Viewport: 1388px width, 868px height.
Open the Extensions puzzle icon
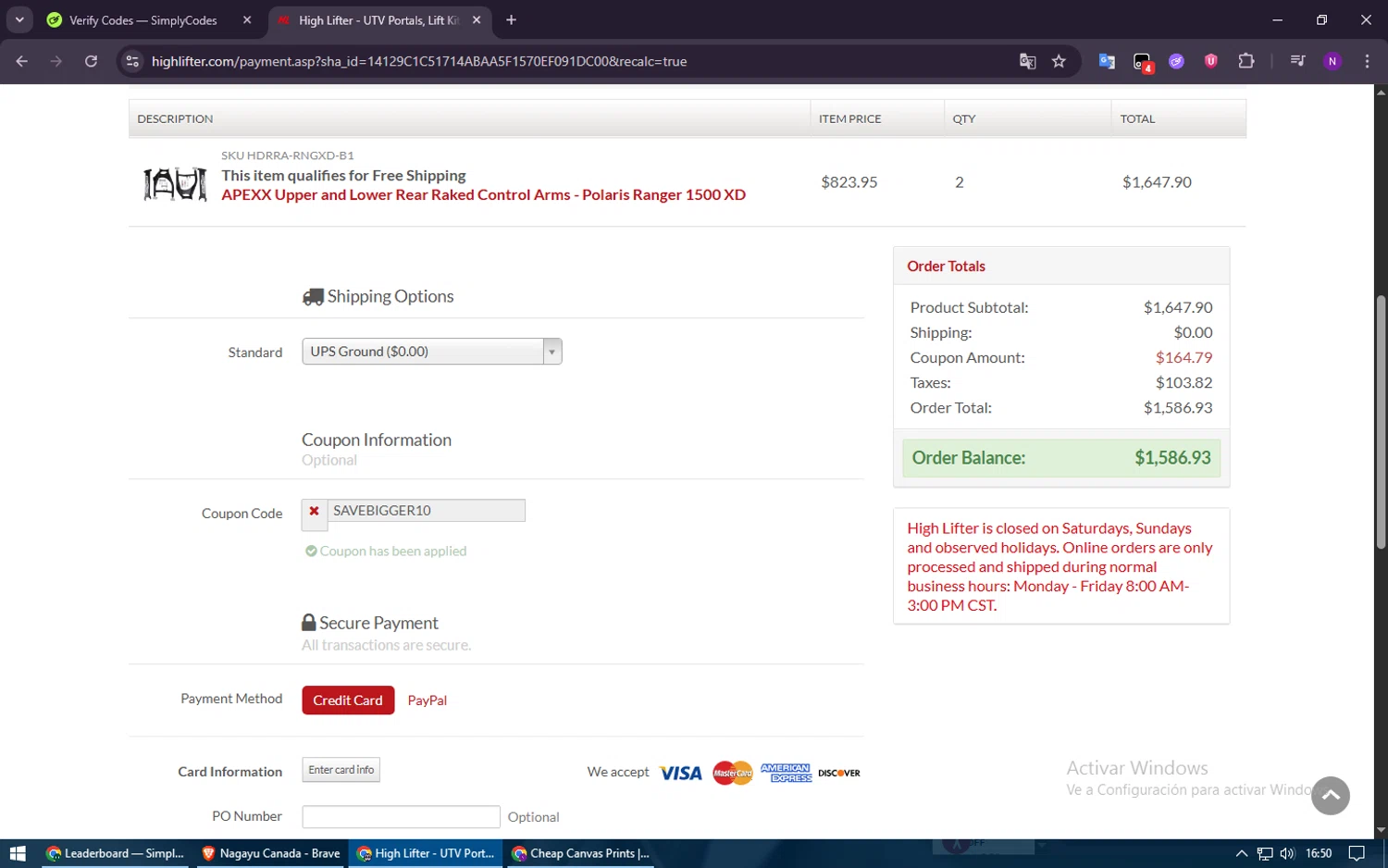[x=1246, y=61]
